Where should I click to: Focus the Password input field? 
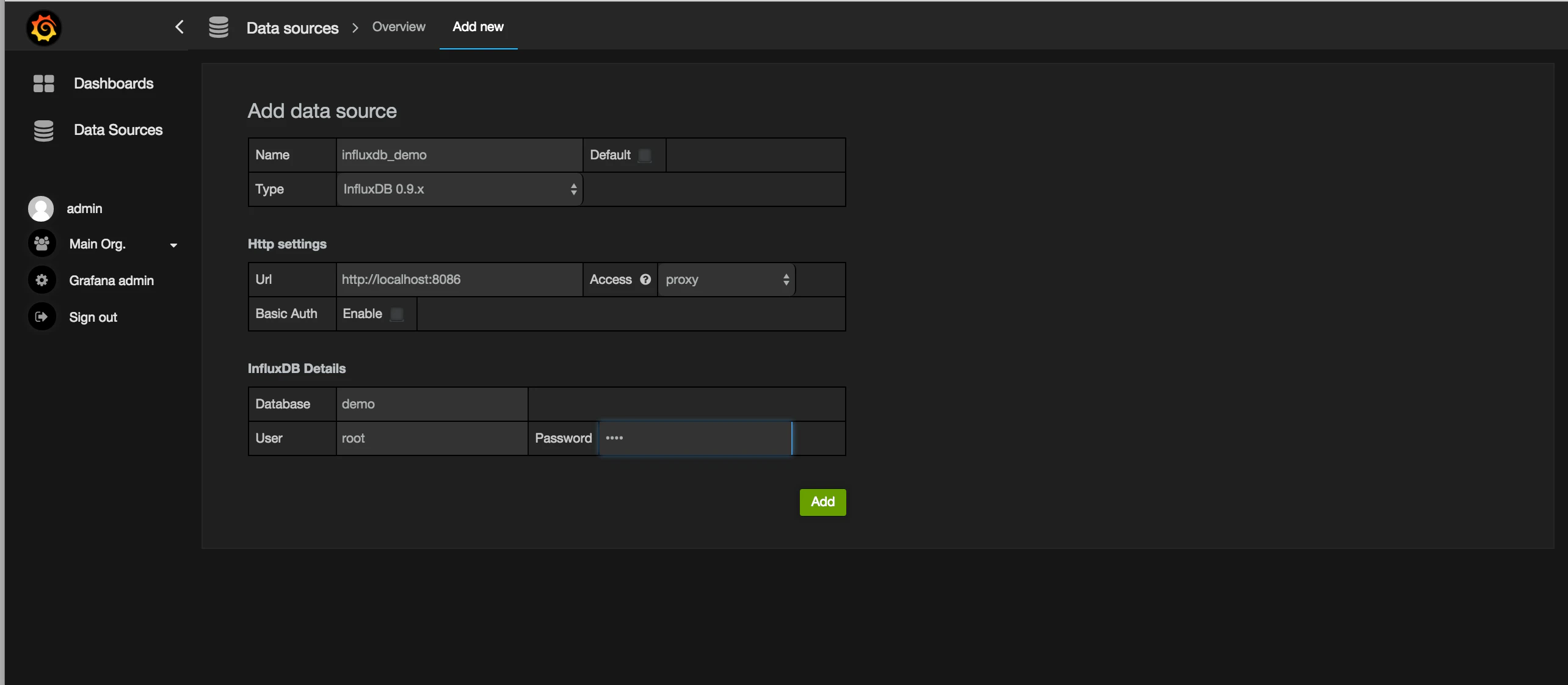coord(695,438)
